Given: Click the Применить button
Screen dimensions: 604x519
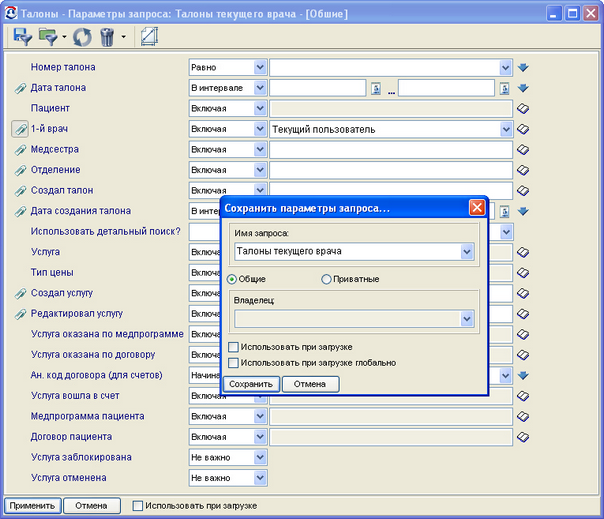Looking at the screenshot, I should pyautogui.click(x=32, y=506).
